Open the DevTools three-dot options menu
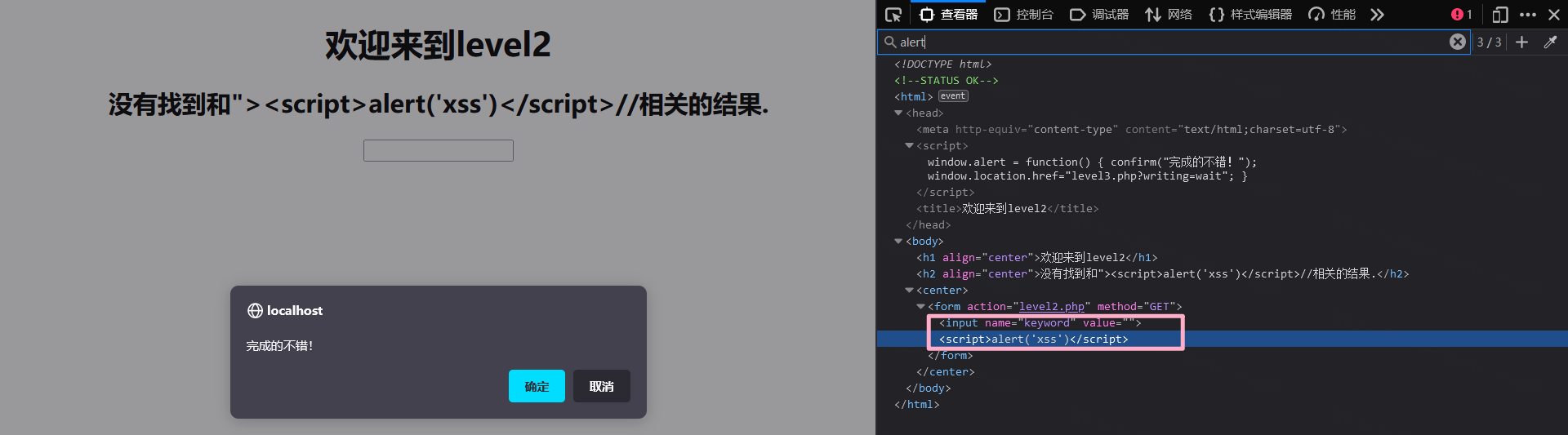1568x435 pixels. pos(1527,15)
